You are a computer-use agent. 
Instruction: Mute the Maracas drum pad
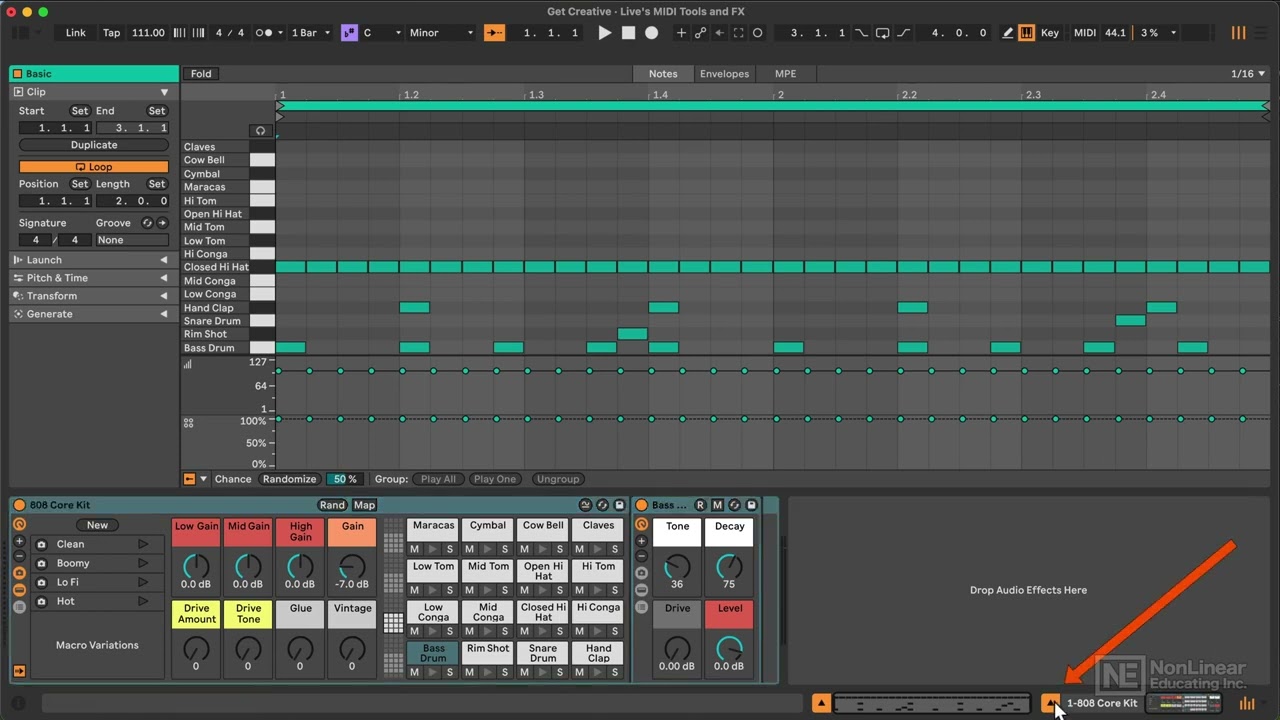(x=414, y=549)
